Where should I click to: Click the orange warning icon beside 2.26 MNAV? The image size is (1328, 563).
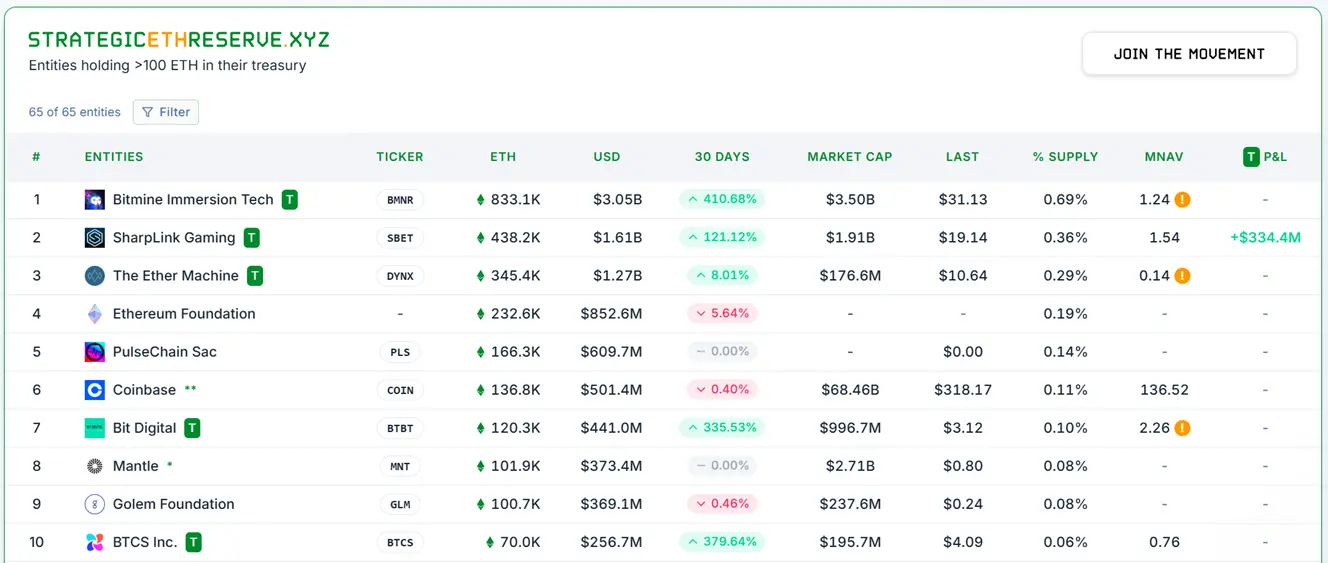click(1182, 428)
